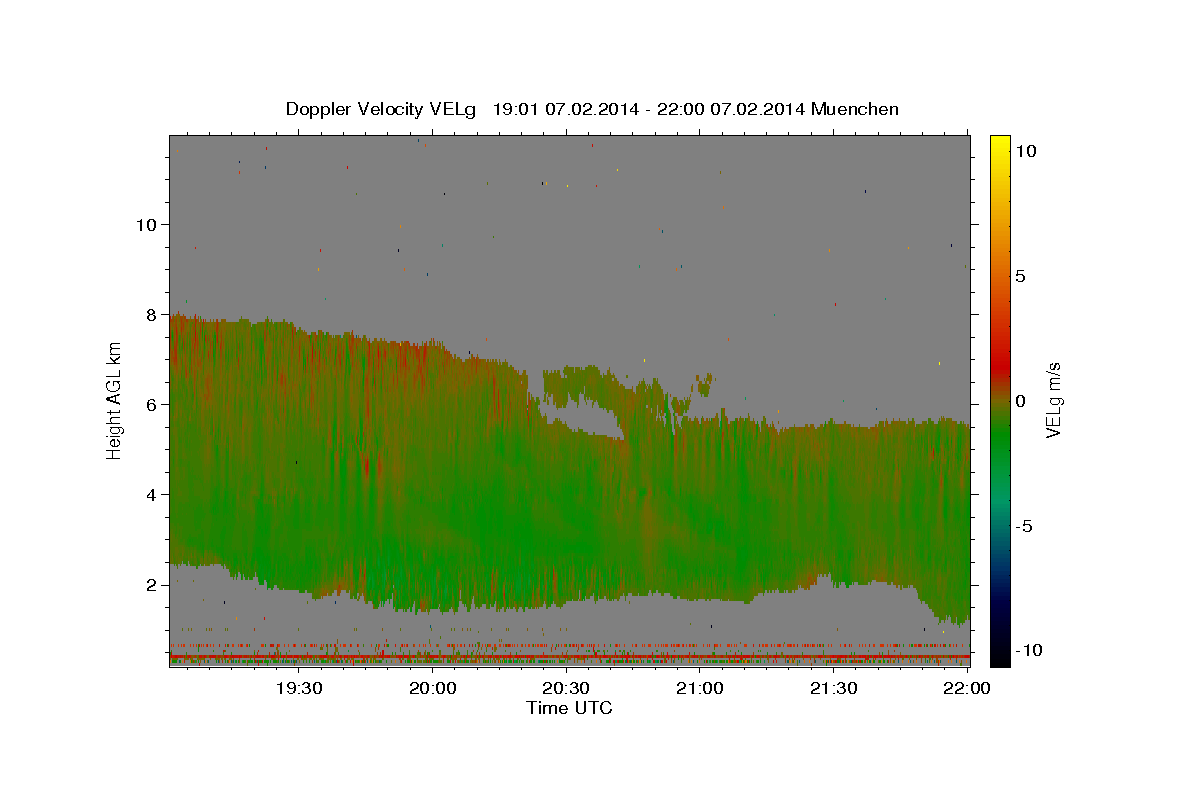This screenshot has height=800, width=1200.
Task: Click the colorbar value -10 label
Action: pos(1028,651)
